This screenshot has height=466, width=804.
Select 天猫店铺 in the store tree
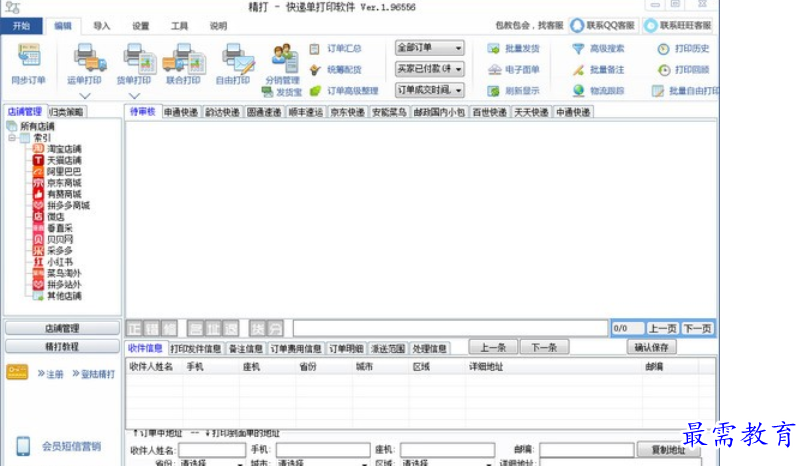click(x=64, y=160)
